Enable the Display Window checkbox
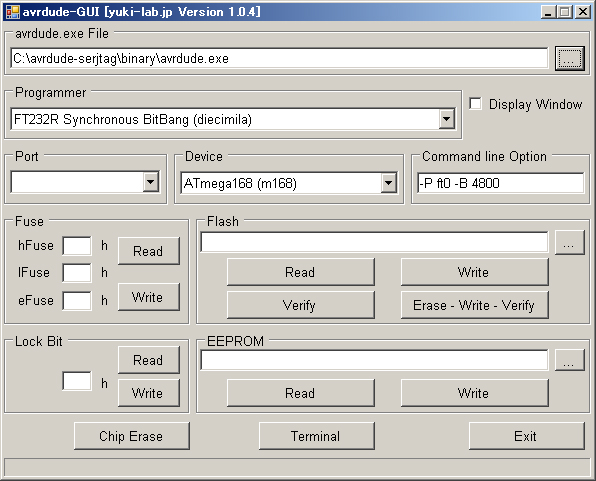 [475, 104]
